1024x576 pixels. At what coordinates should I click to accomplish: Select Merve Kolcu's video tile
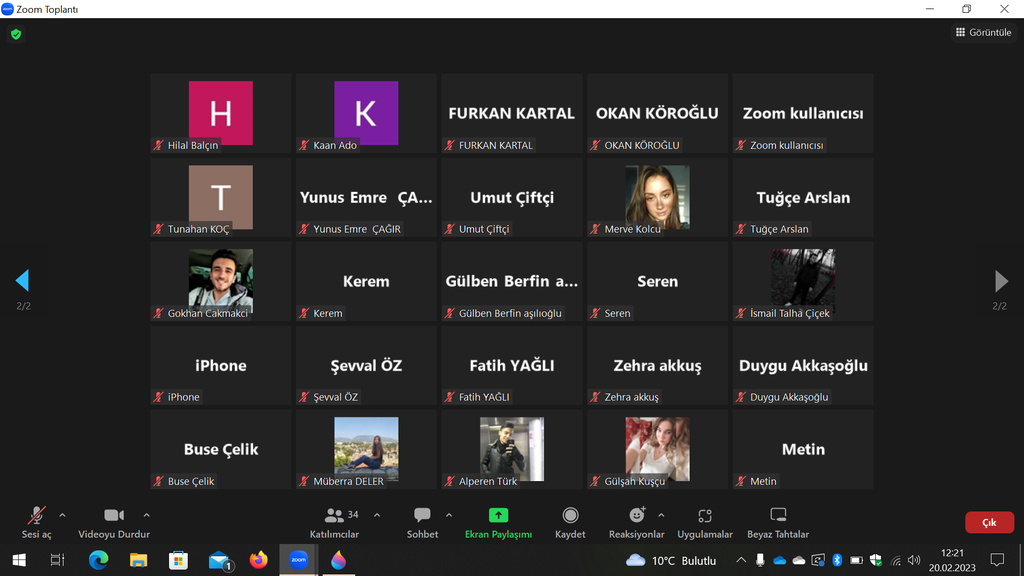[x=657, y=197]
